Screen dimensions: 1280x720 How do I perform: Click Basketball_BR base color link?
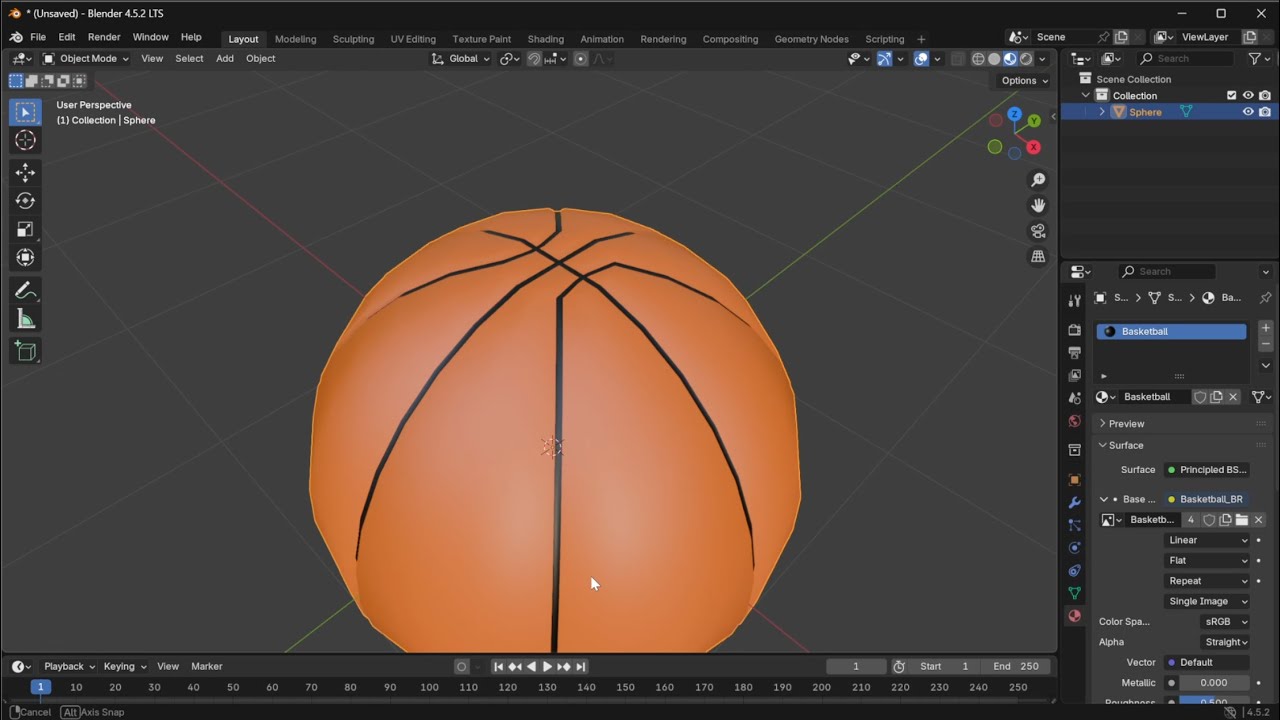(1207, 499)
